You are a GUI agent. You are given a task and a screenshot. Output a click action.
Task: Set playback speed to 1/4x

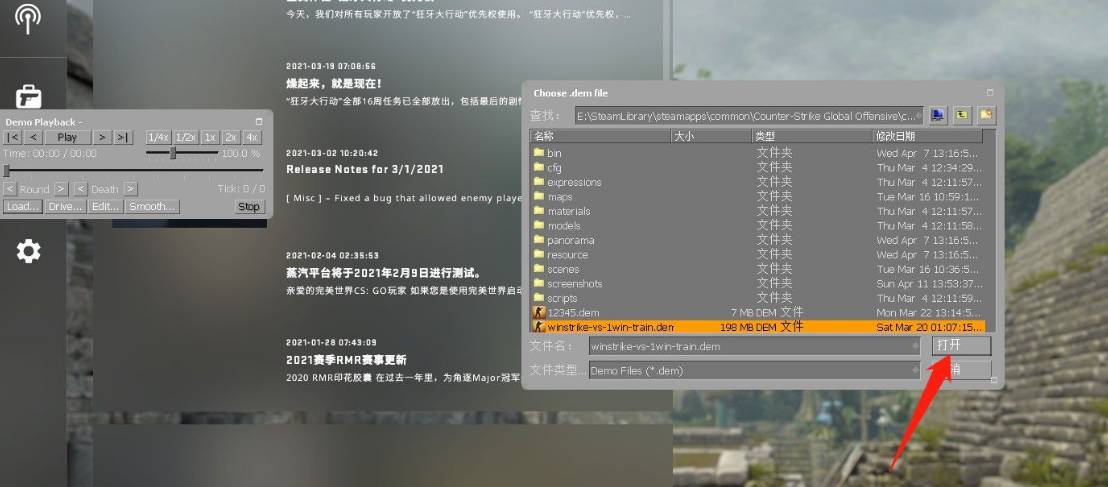pos(158,137)
